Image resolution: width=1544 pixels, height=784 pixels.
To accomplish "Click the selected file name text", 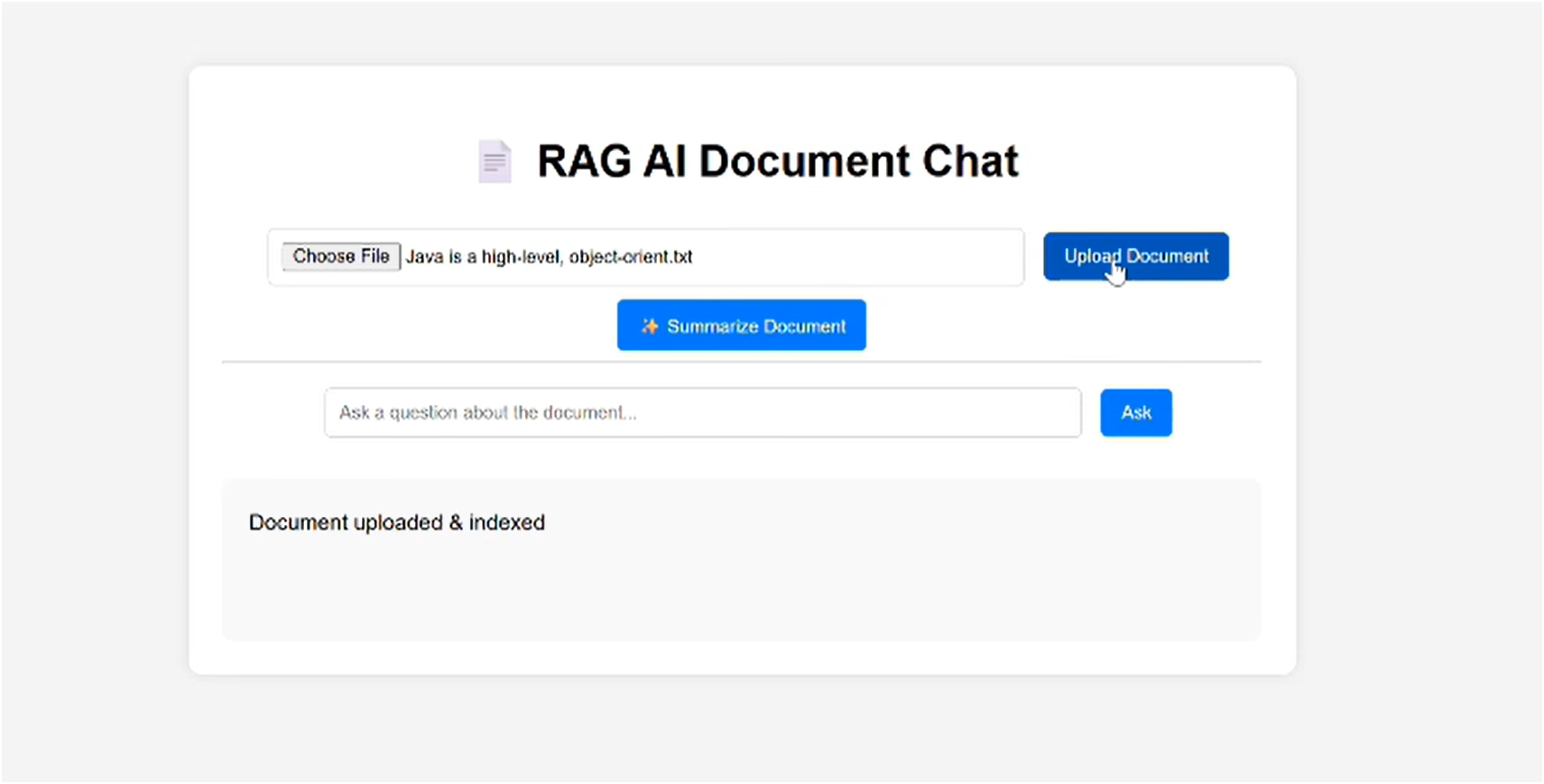I will (x=549, y=257).
